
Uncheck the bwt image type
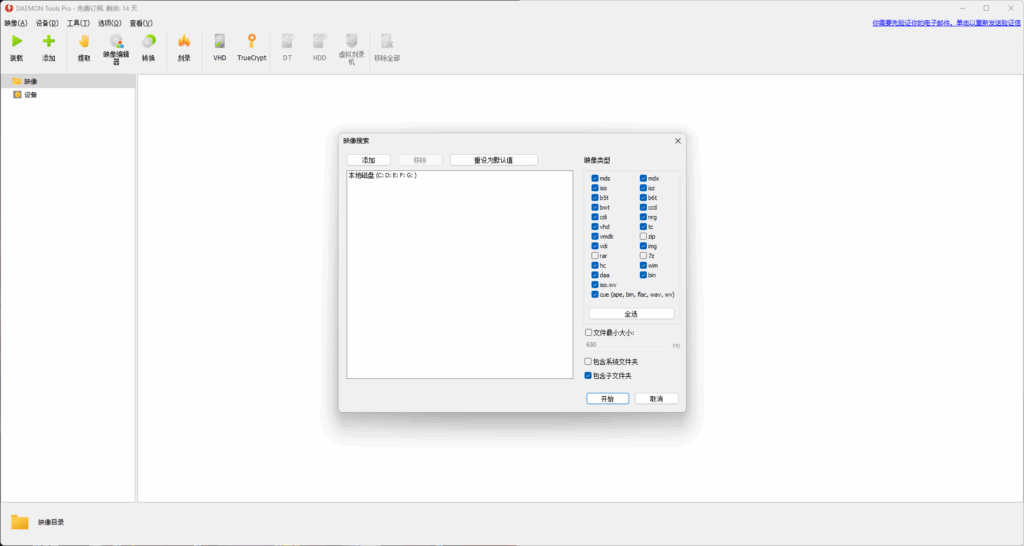point(595,208)
